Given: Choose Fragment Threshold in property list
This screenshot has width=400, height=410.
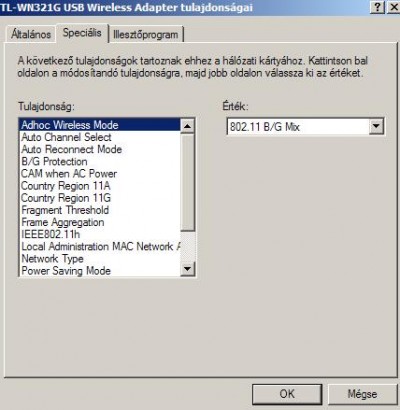Looking at the screenshot, I should [100, 210].
